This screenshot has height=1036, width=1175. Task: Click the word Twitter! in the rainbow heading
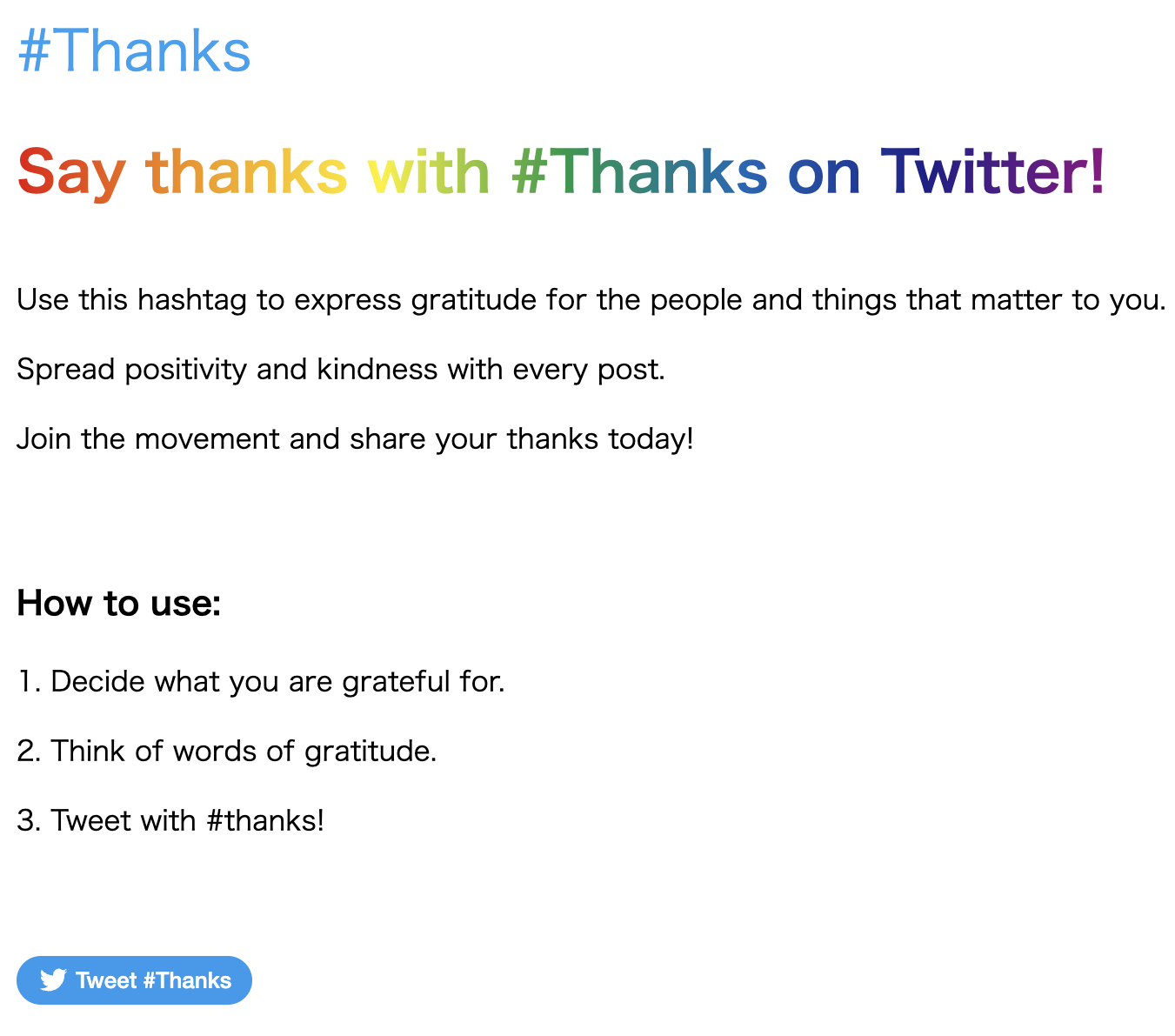pyautogui.click(x=993, y=170)
